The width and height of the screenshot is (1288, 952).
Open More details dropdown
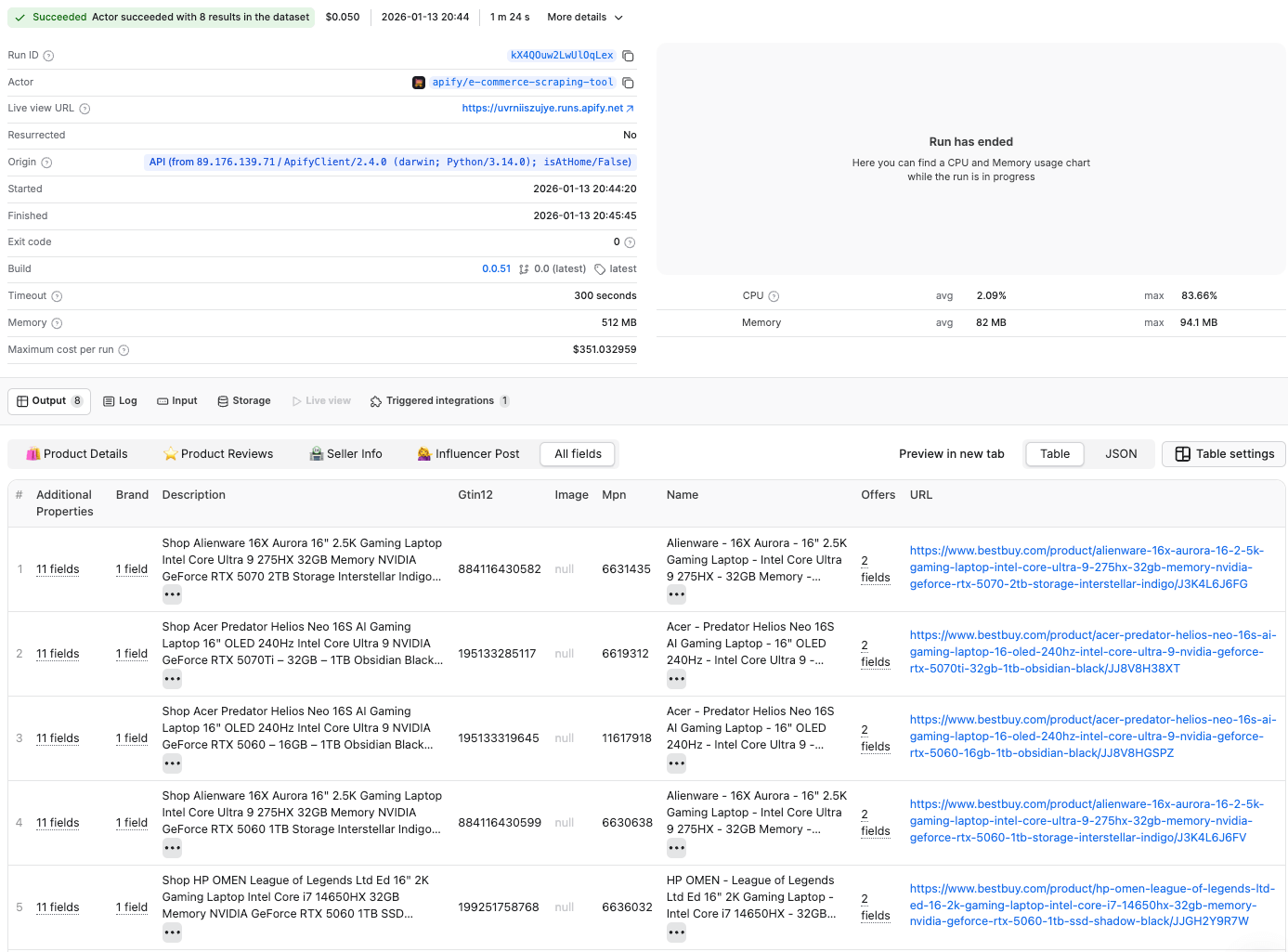585,17
